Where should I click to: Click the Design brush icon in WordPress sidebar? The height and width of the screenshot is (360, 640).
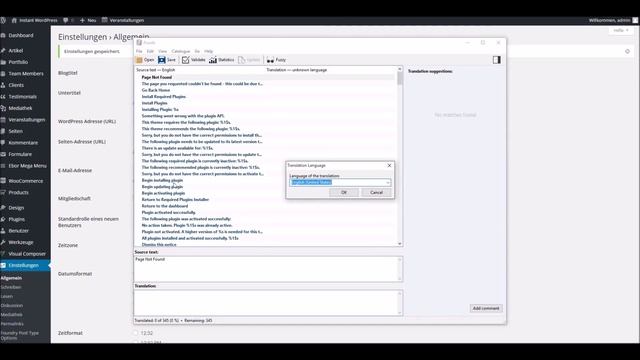pos(3,208)
